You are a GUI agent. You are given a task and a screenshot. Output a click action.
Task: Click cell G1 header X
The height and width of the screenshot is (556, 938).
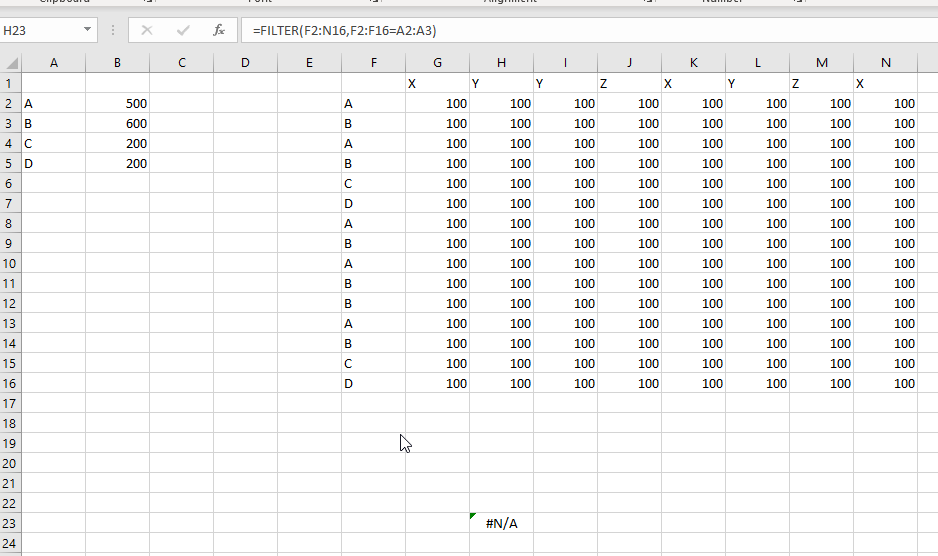[437, 83]
